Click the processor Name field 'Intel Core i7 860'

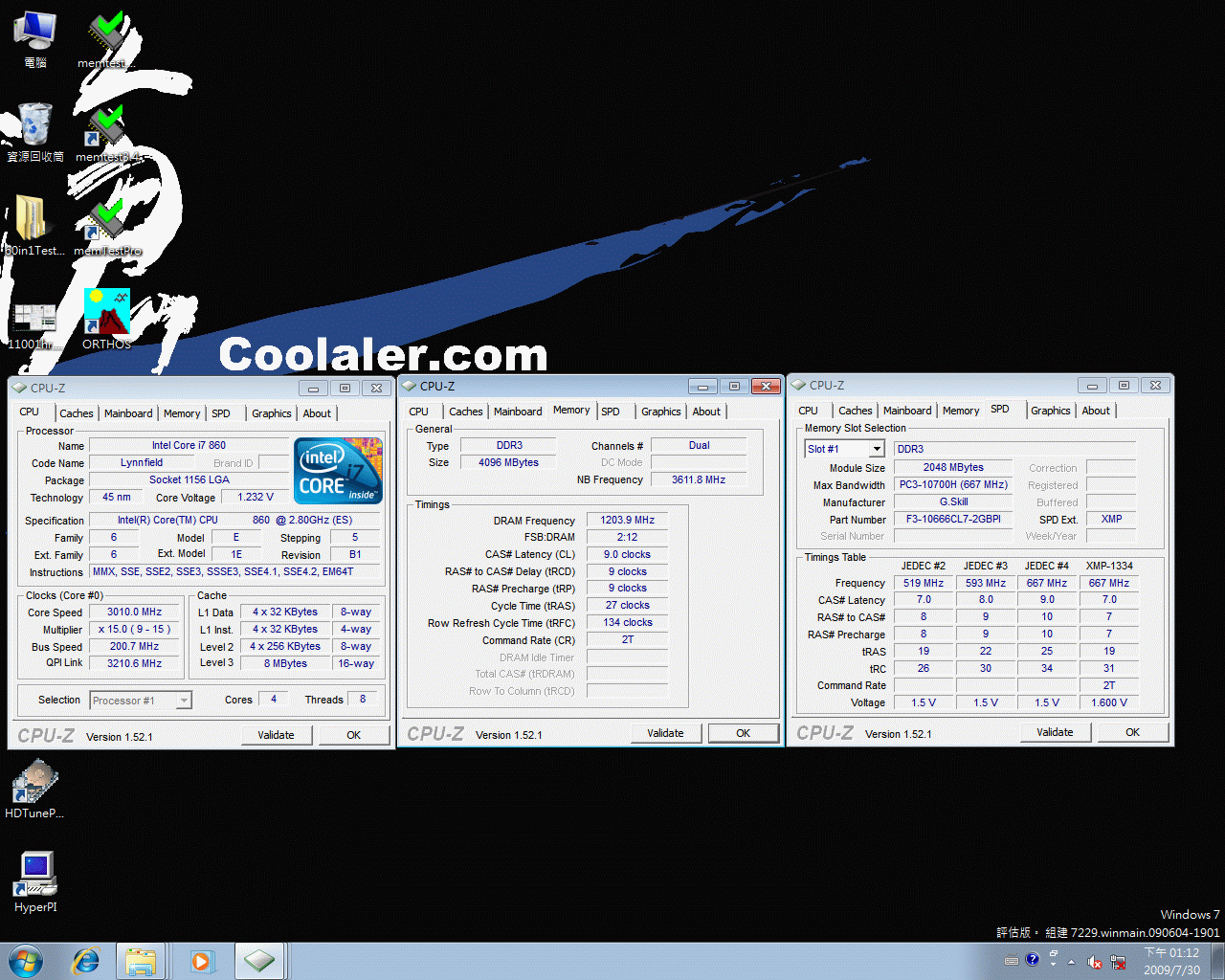point(189,445)
